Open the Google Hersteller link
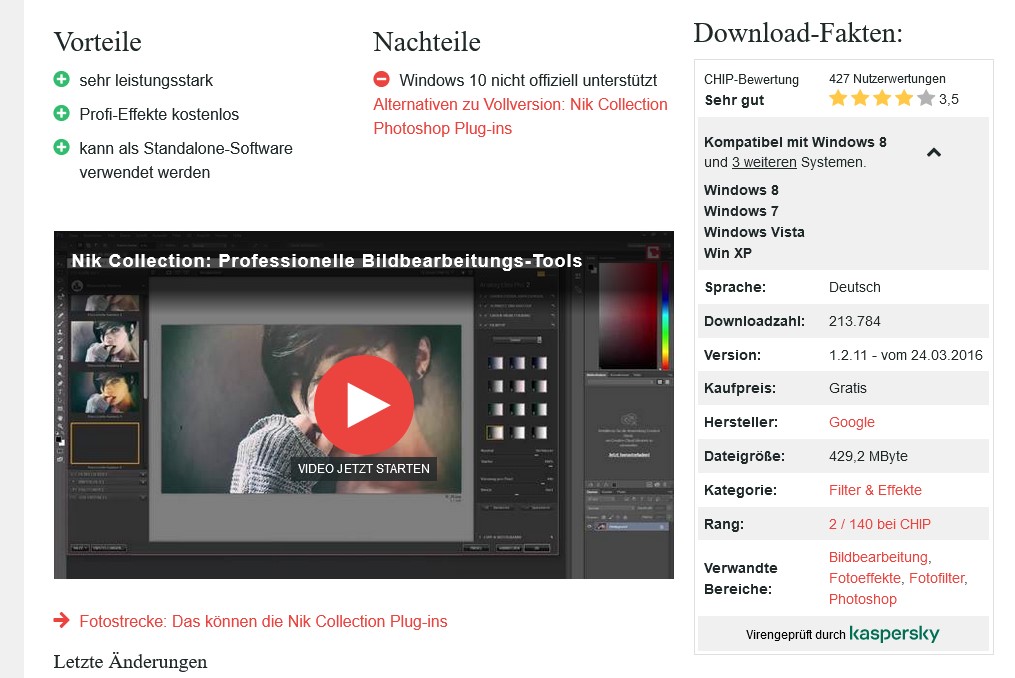The image size is (1015, 678). [x=851, y=422]
